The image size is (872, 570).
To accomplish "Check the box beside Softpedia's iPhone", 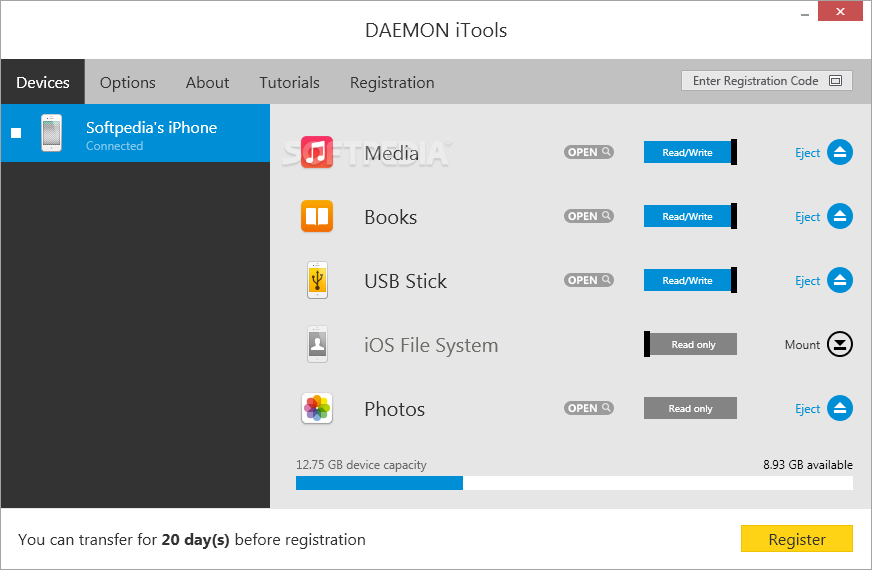I will point(16,133).
